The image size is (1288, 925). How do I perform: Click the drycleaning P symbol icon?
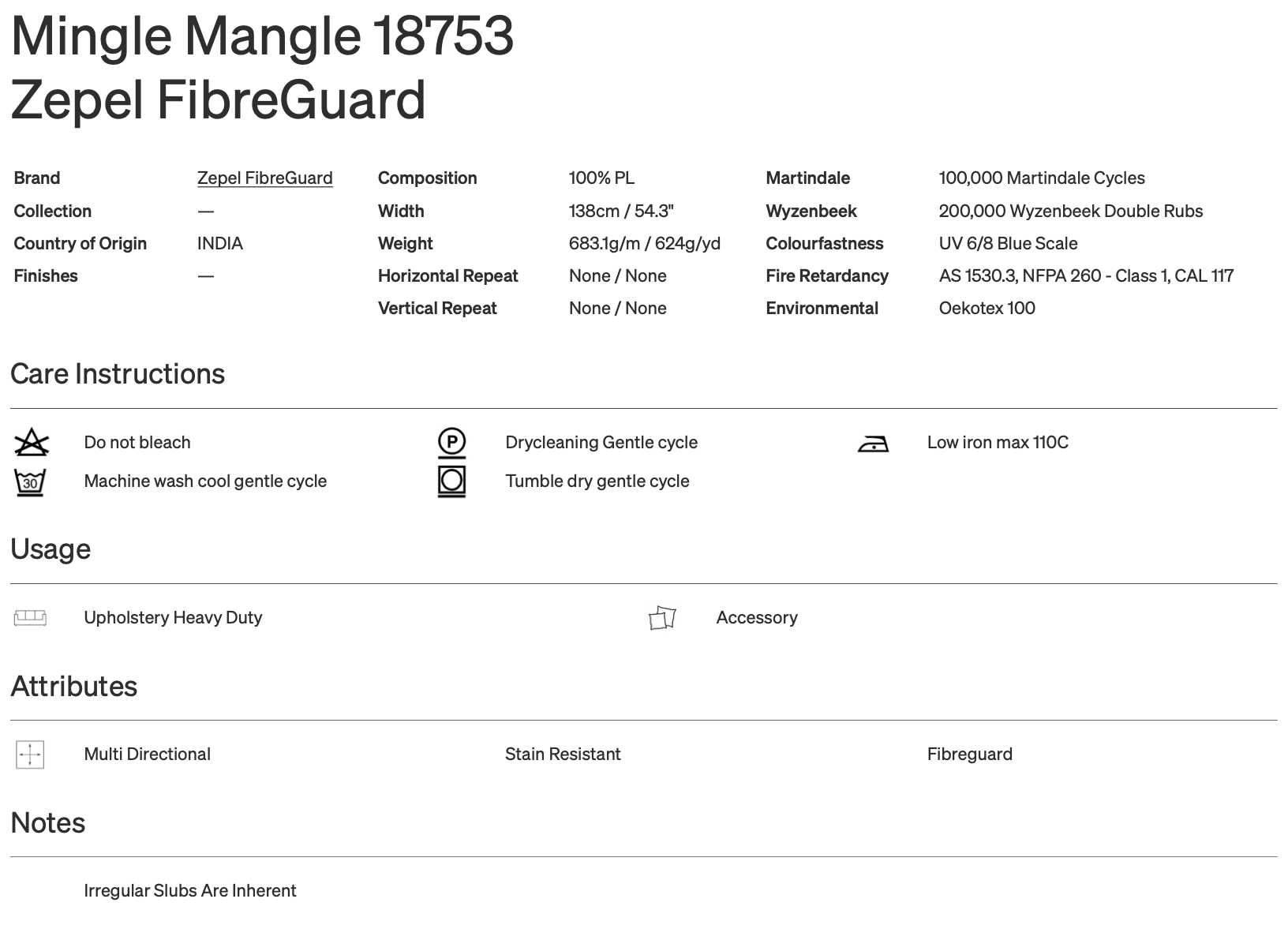point(451,443)
